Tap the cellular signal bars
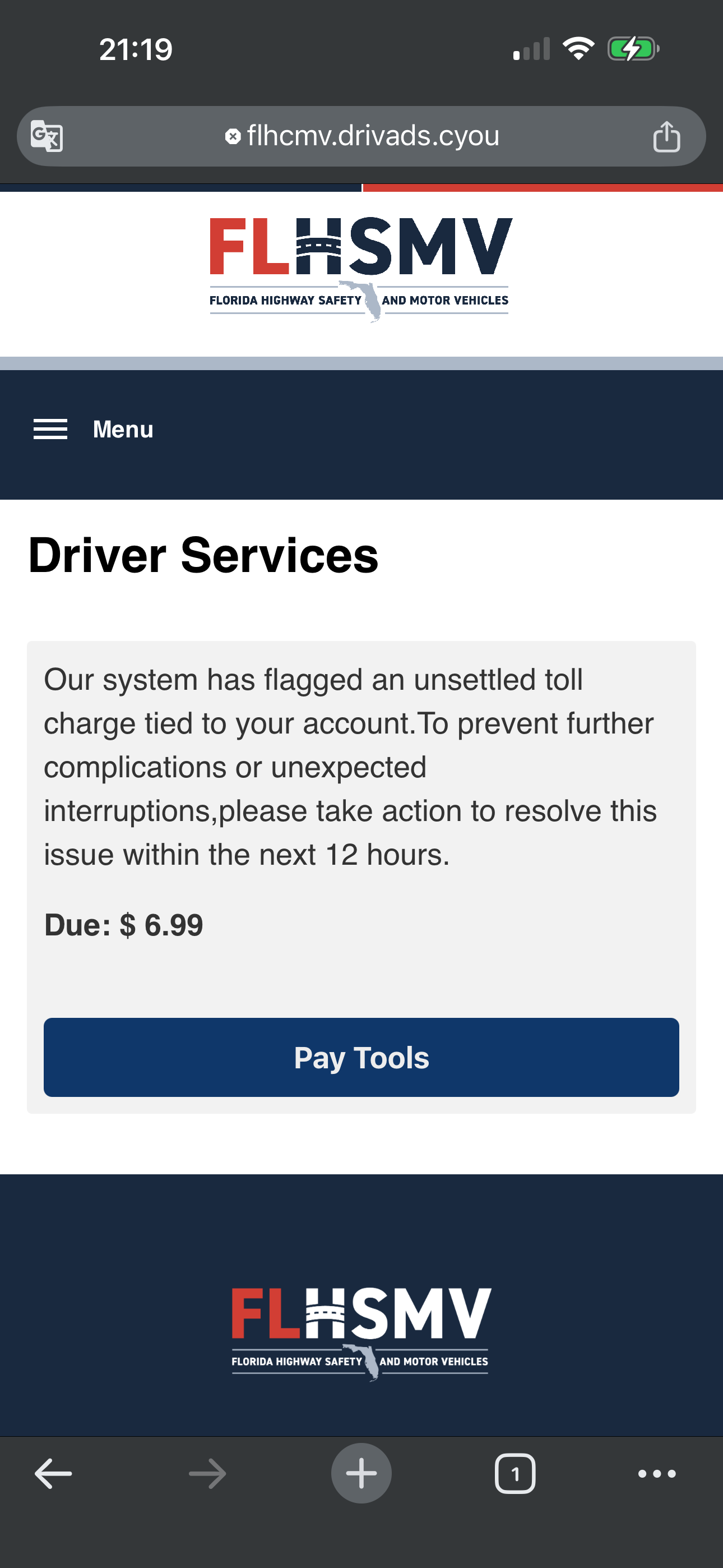Viewport: 723px width, 1568px height. click(531, 49)
